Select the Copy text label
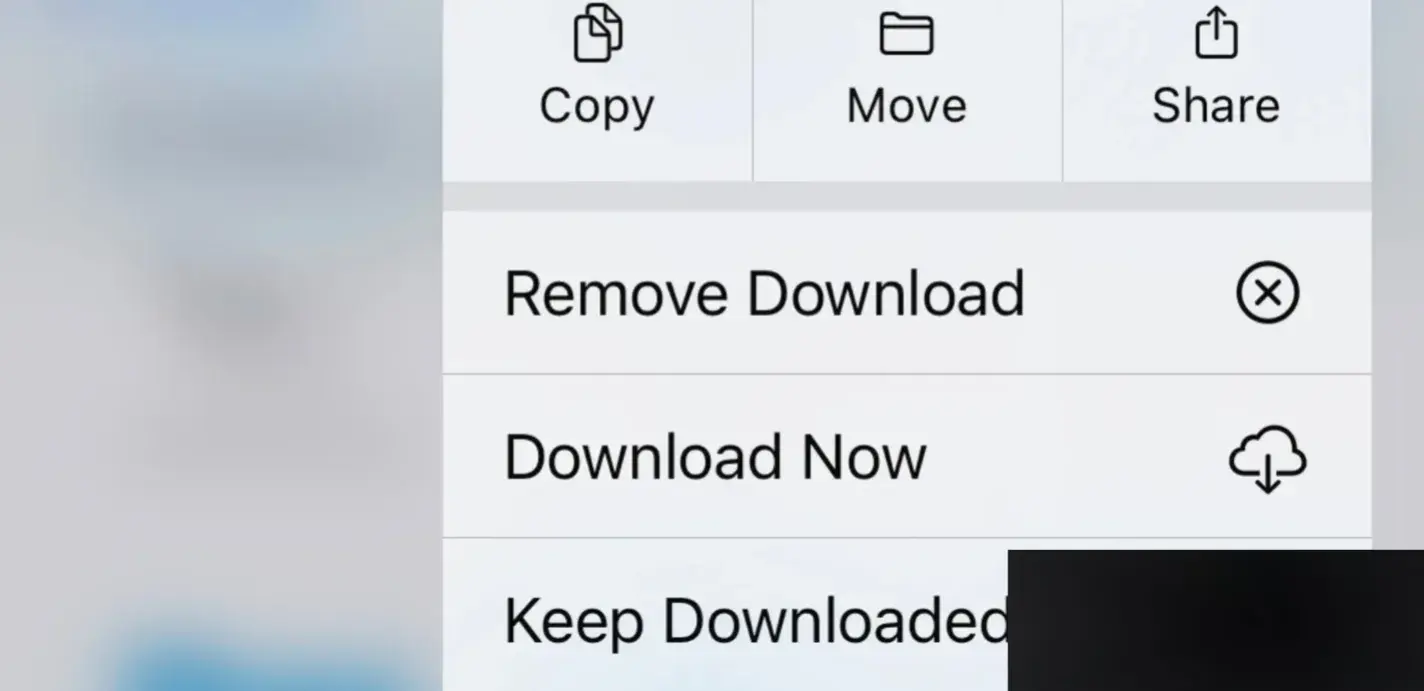The image size is (1424, 691). point(597,106)
